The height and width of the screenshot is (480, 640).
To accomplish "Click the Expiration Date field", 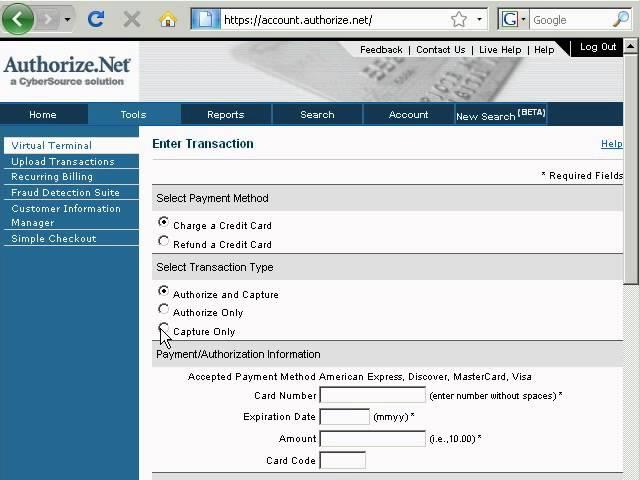I will (344, 417).
